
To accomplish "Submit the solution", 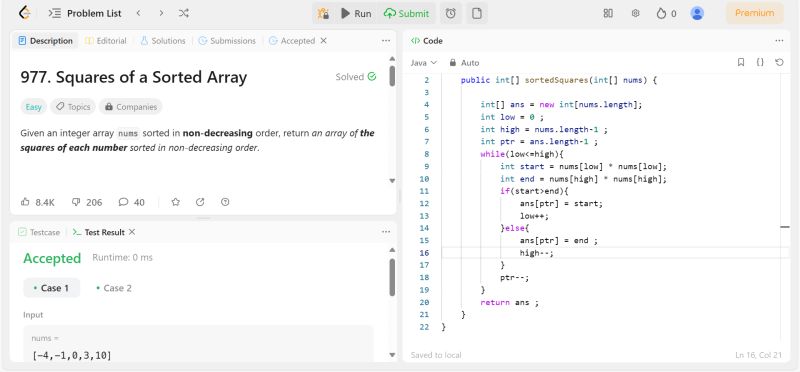I will click(407, 13).
